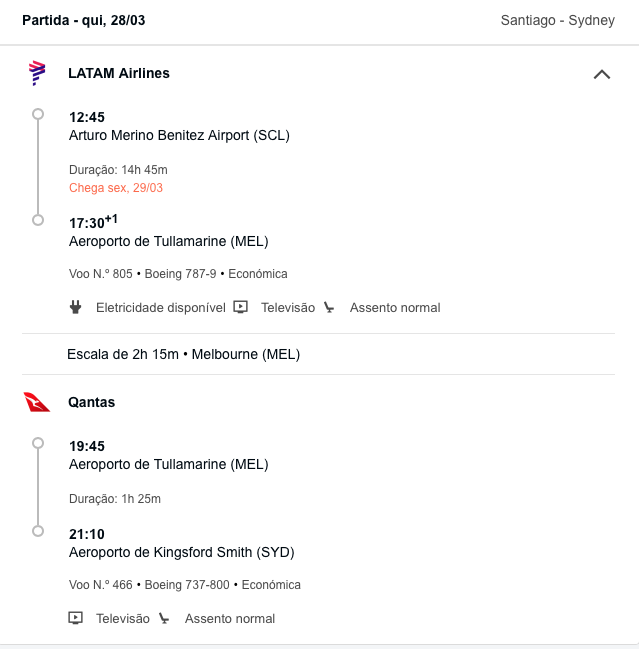Click Aeroporto de Kingsford Smith (SYD) text
The width and height of the screenshot is (639, 649).
click(182, 552)
